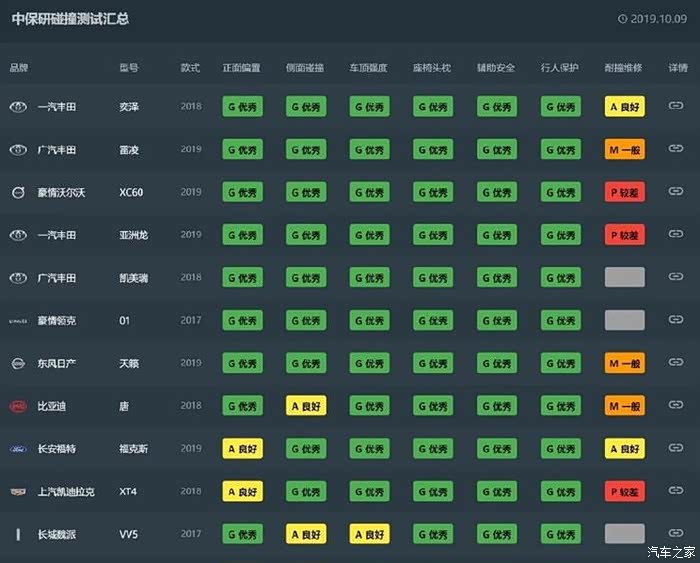Click A 良好 车顶强度 badge for VV5

370,534
